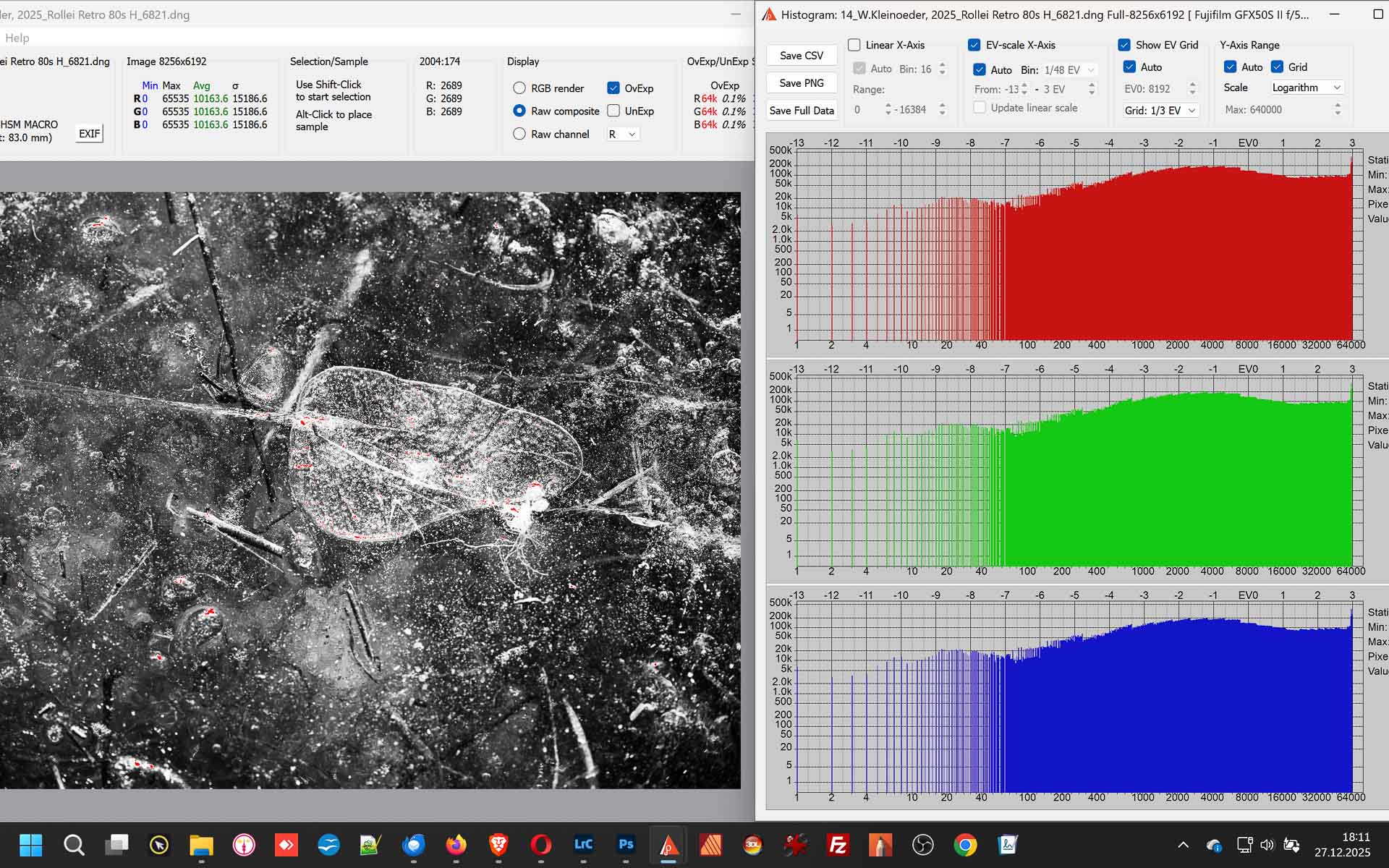Open Lightroom Classic from the taskbar

click(583, 844)
